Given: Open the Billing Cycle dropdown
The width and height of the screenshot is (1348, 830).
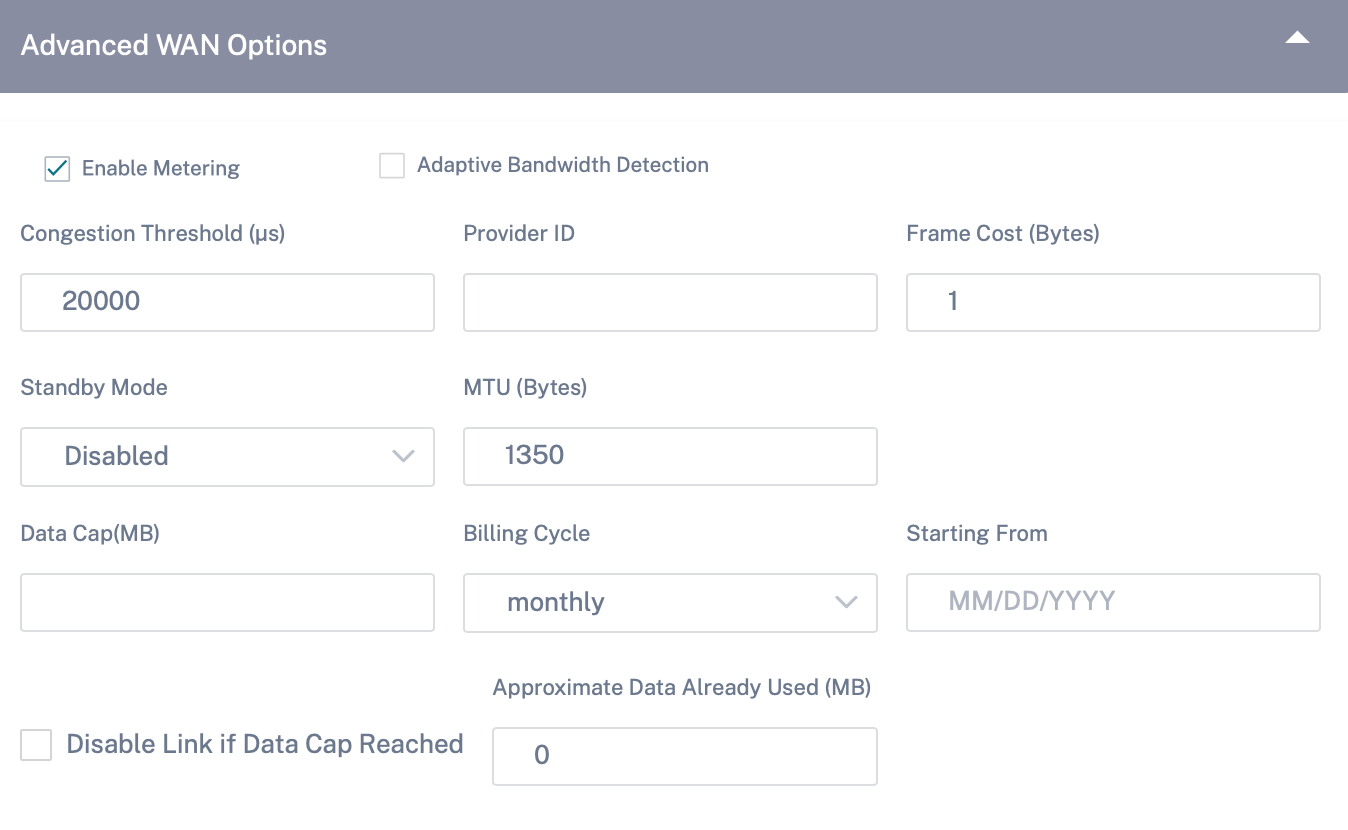Looking at the screenshot, I should click(670, 602).
